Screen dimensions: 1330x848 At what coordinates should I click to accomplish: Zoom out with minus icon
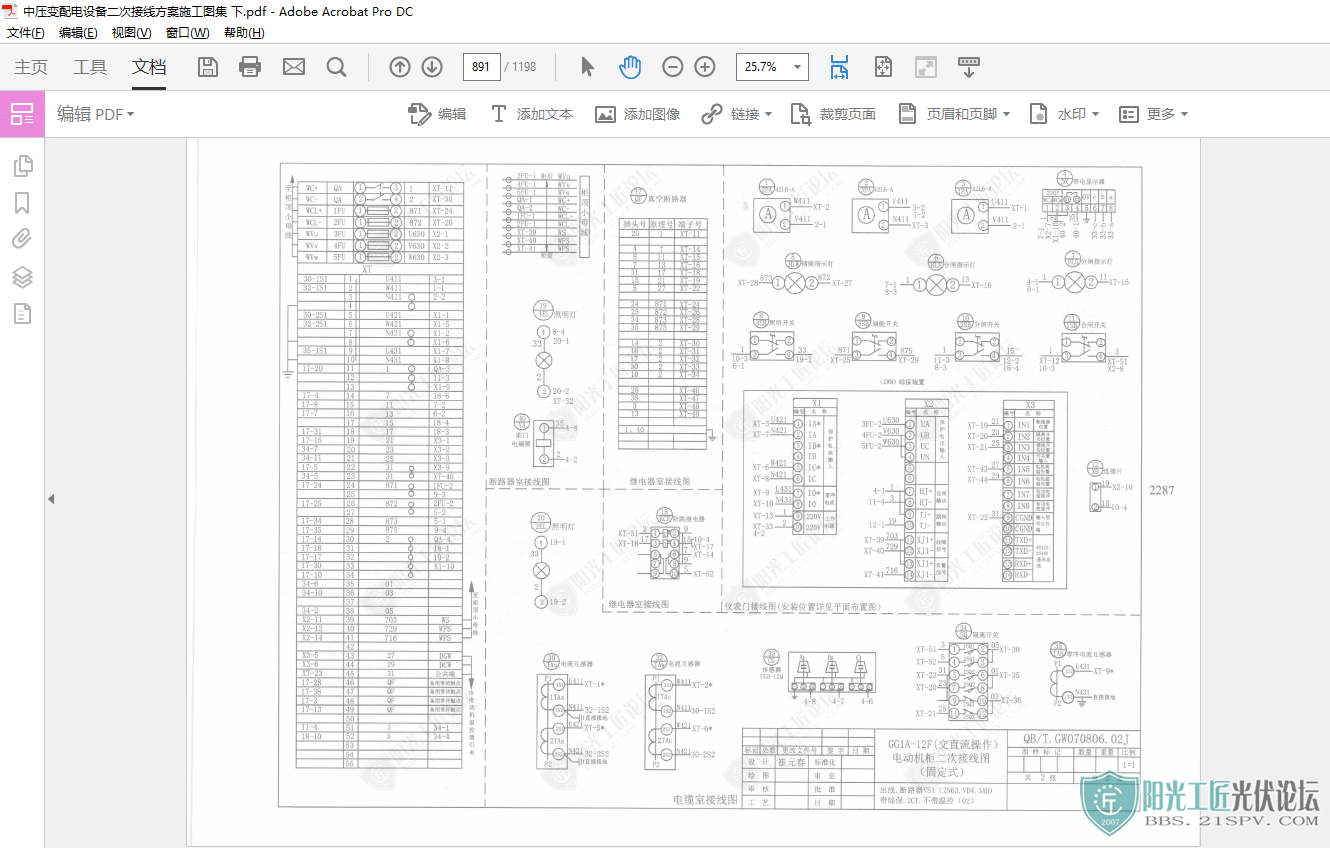coord(673,67)
